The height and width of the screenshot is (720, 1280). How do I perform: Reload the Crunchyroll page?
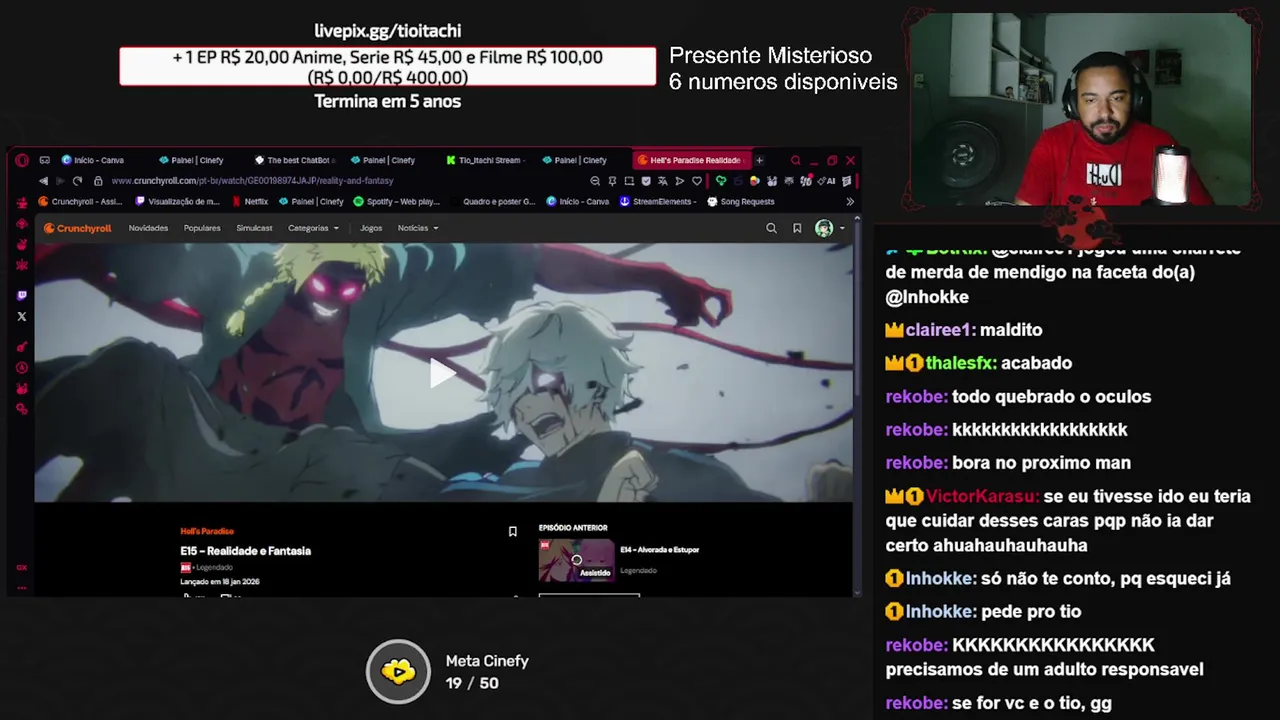pos(77,181)
